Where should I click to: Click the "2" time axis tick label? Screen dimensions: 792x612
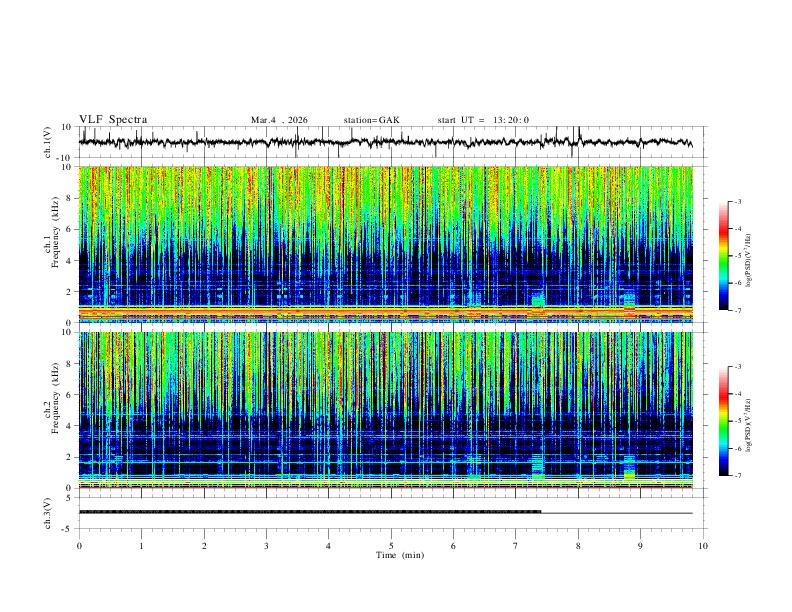click(x=204, y=546)
